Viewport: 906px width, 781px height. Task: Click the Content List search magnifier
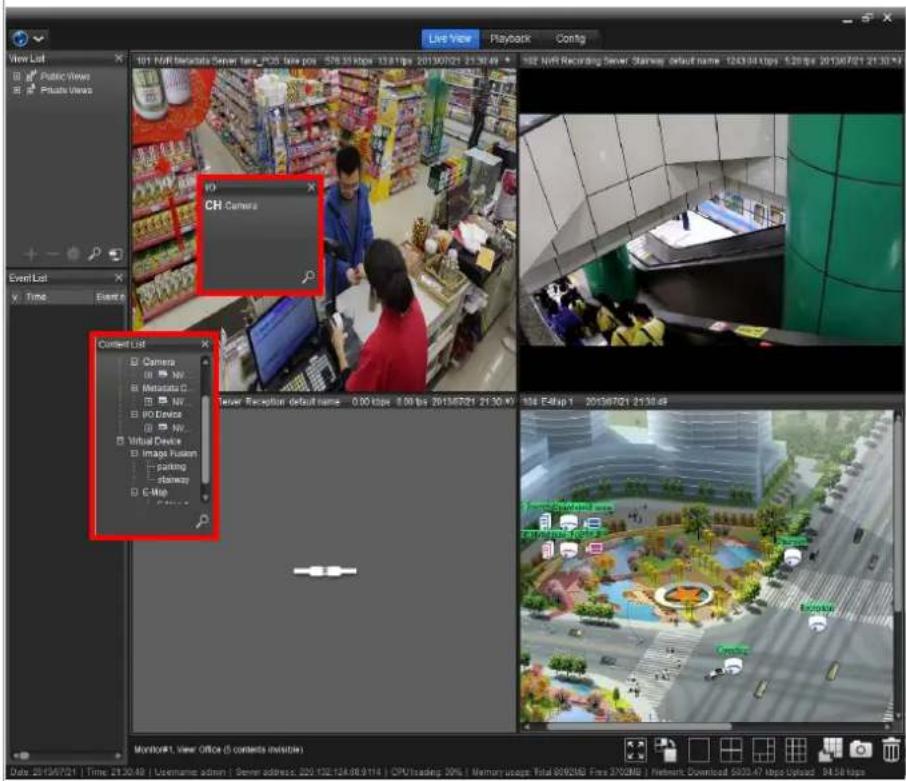(202, 522)
